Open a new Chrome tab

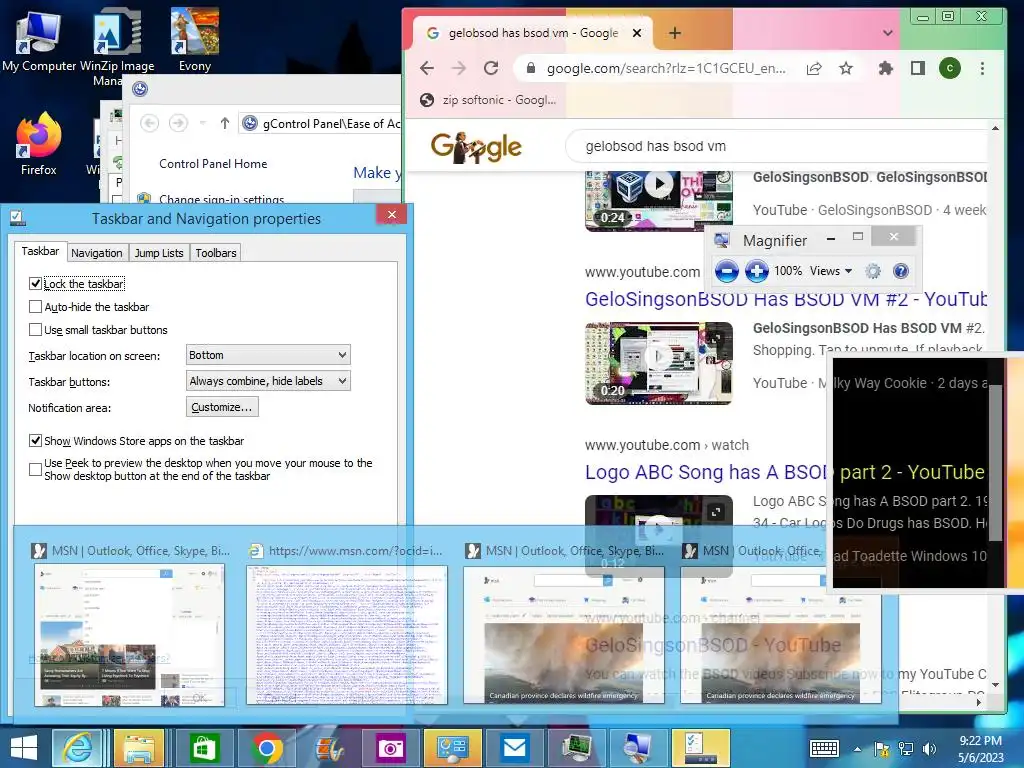[675, 33]
